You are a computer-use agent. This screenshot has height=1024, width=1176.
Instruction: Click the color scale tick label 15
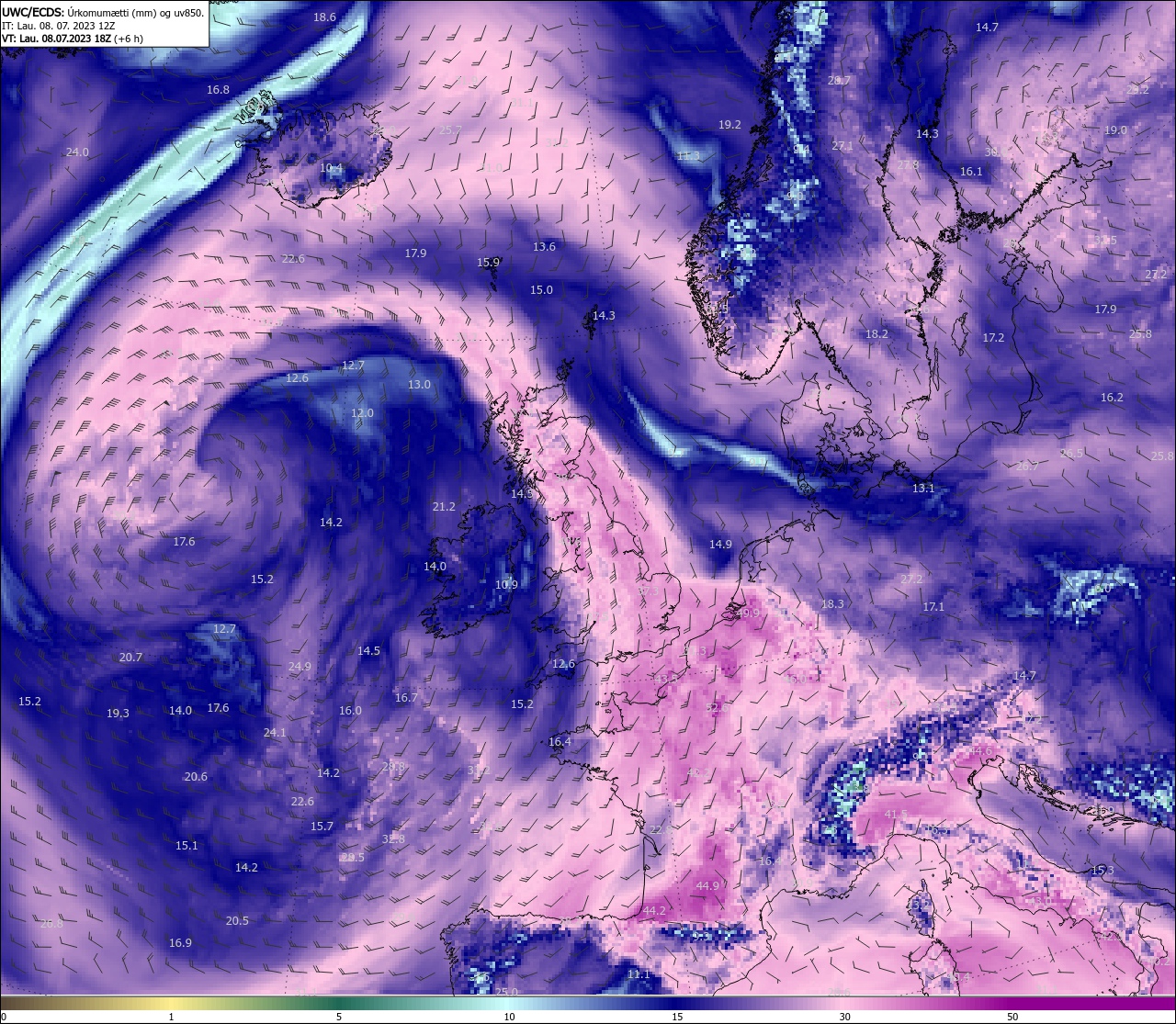[x=677, y=1017]
